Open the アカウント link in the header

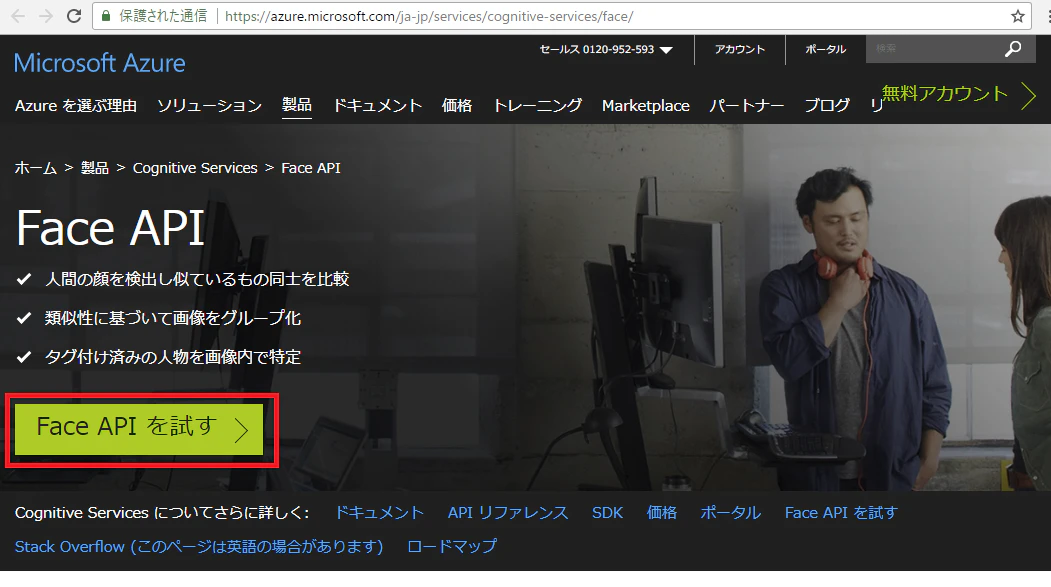tap(739, 50)
